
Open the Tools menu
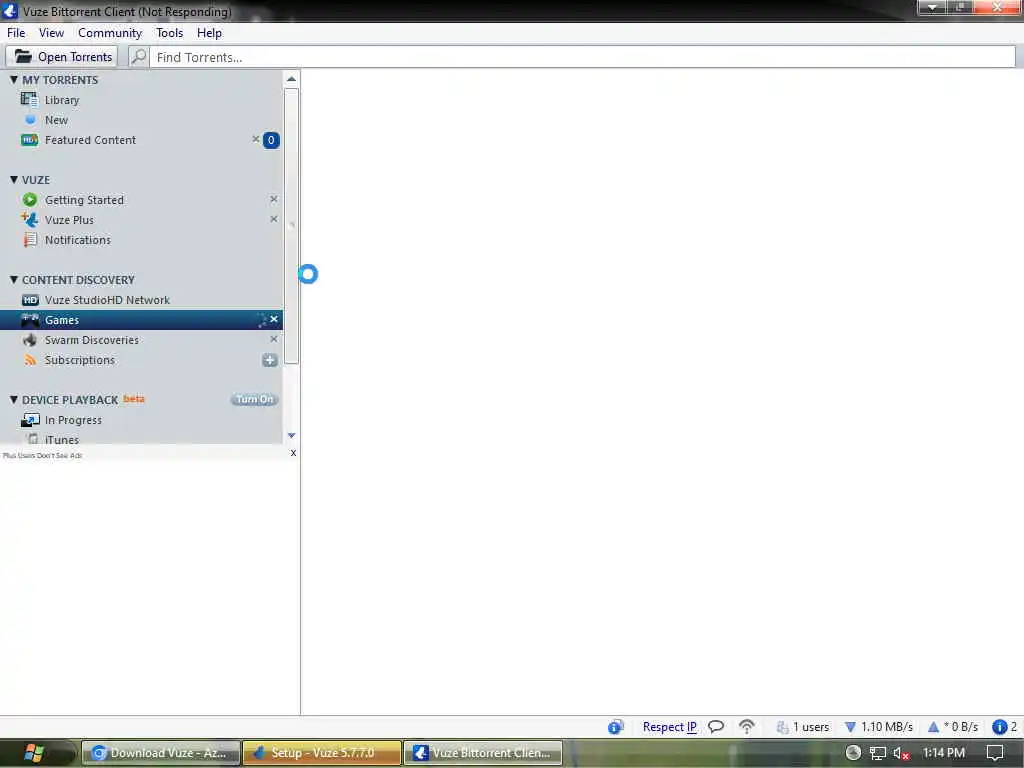pyautogui.click(x=169, y=33)
